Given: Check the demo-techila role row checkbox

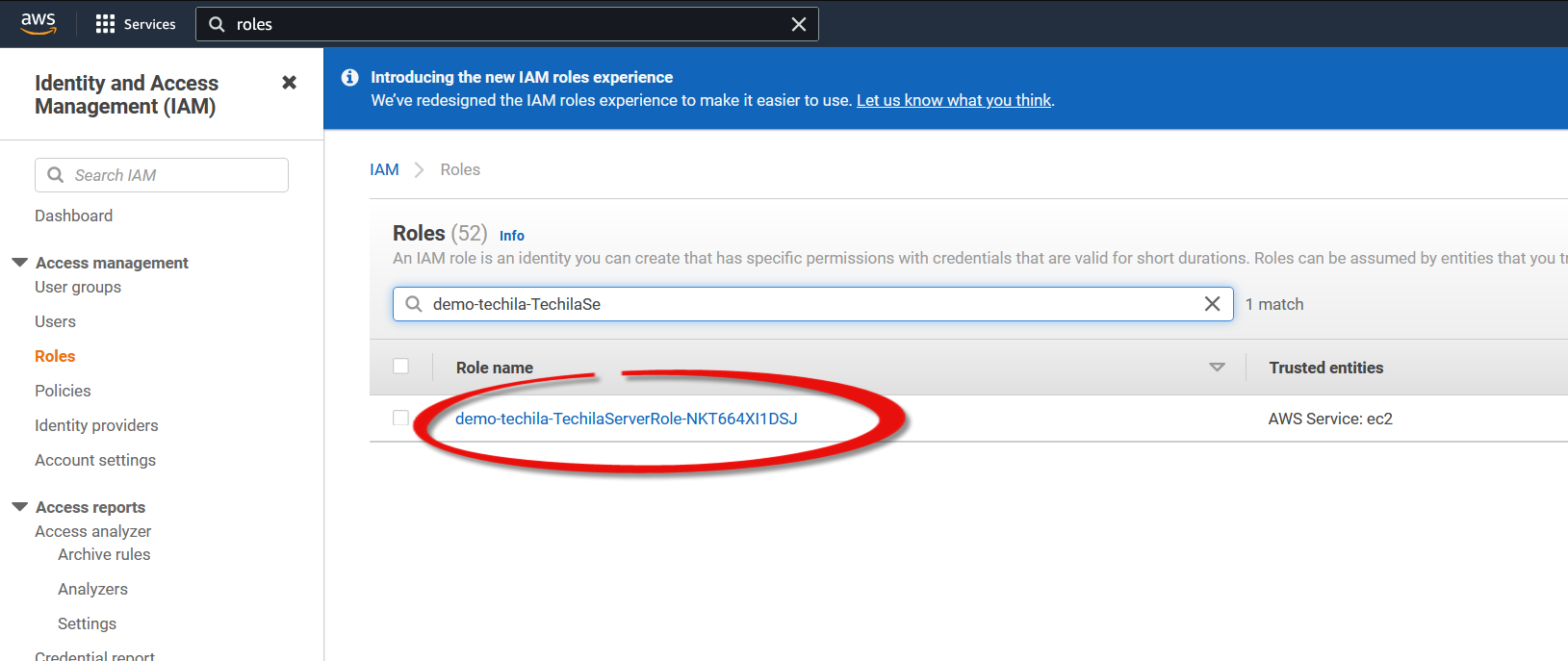Looking at the screenshot, I should pos(401,418).
